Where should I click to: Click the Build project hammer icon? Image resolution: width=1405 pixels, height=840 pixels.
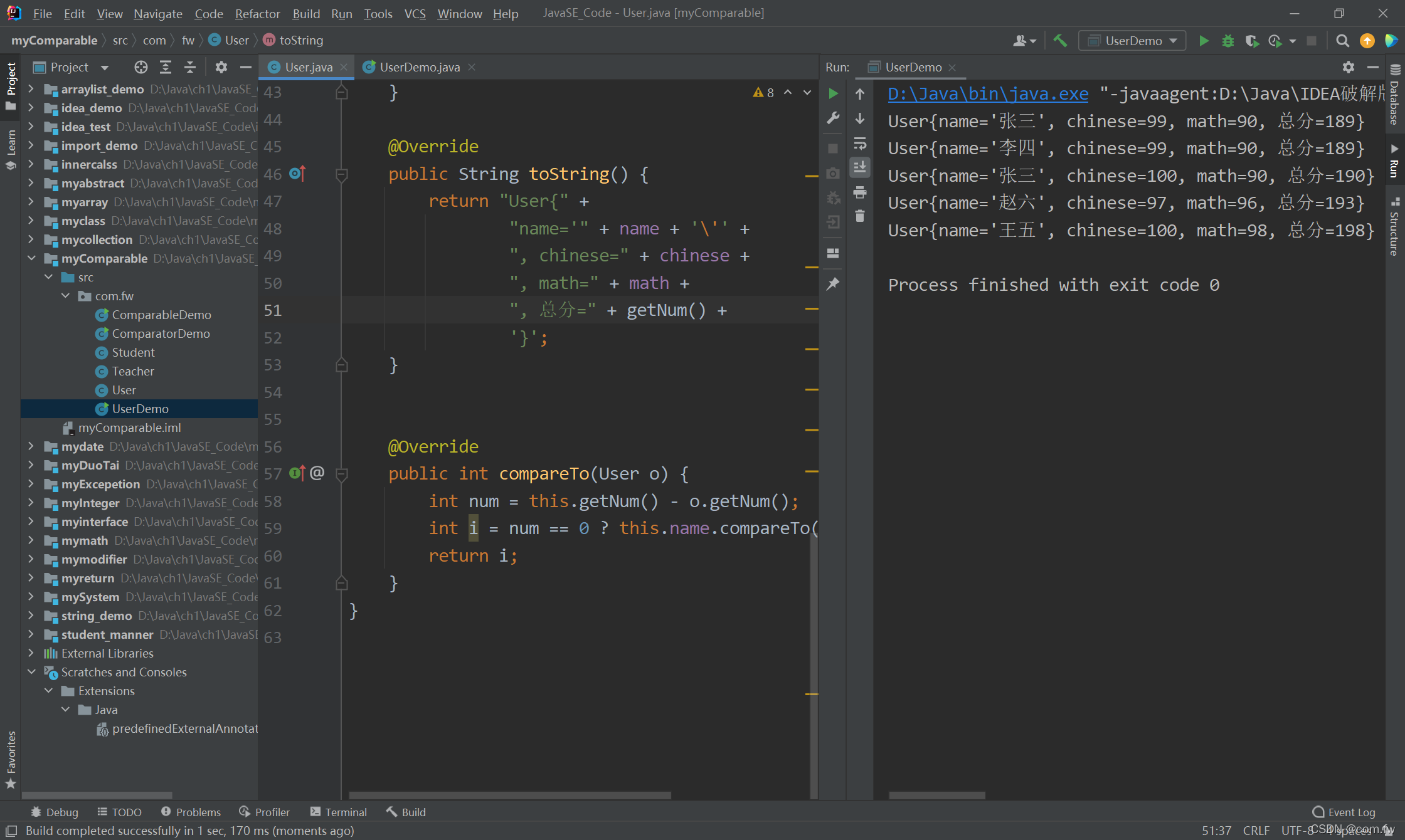pos(1060,41)
